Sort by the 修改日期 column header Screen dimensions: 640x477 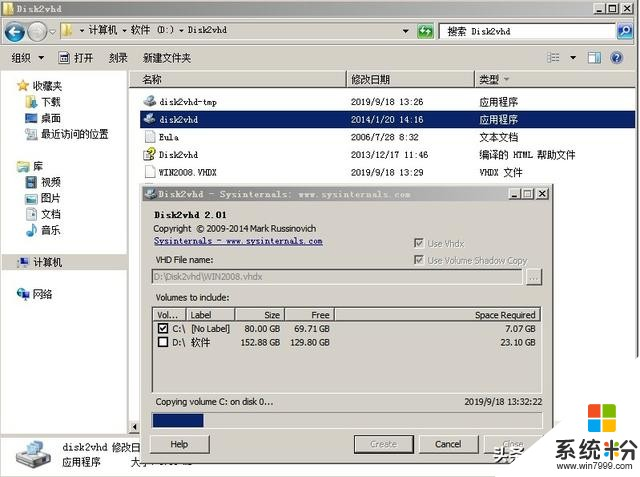410,79
